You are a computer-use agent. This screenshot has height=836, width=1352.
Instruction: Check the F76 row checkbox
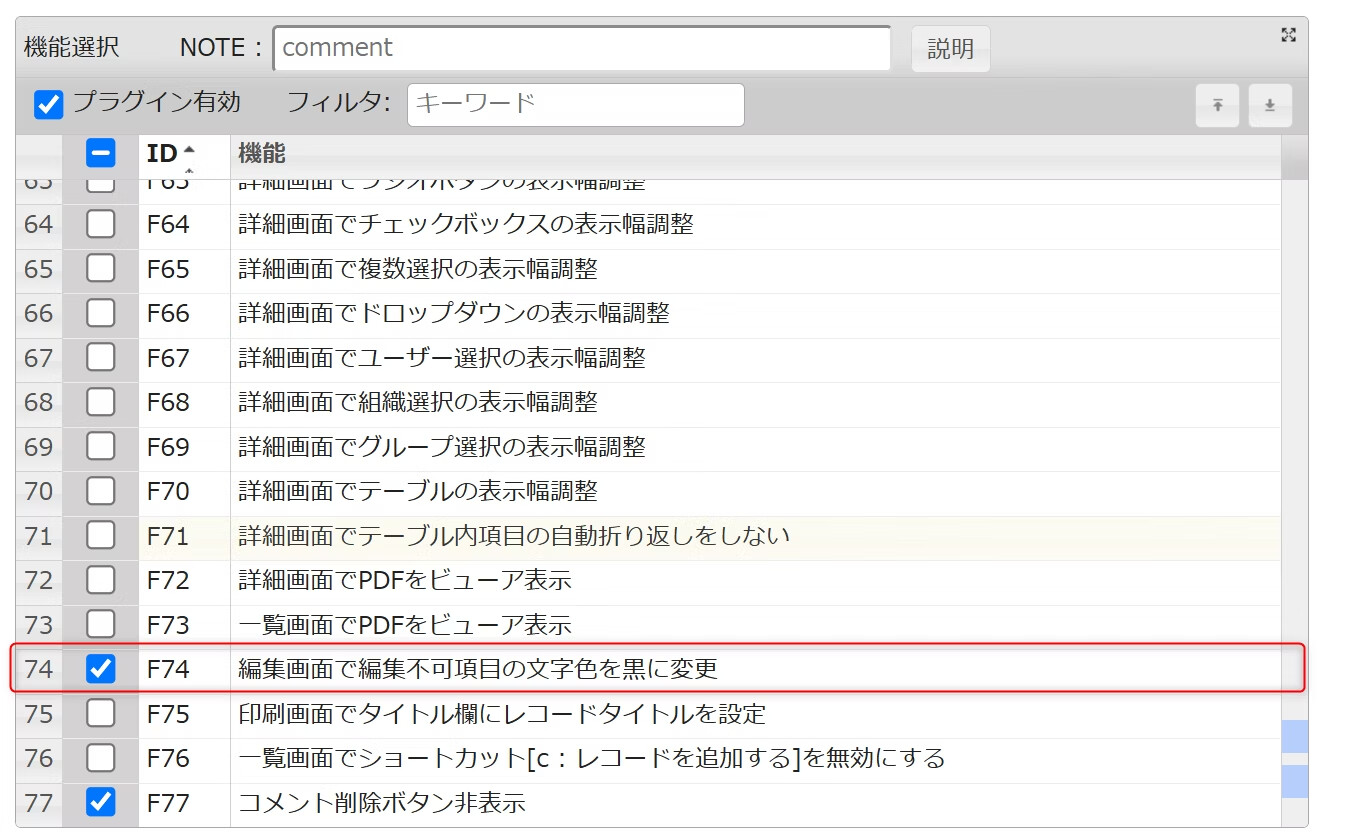tap(100, 758)
